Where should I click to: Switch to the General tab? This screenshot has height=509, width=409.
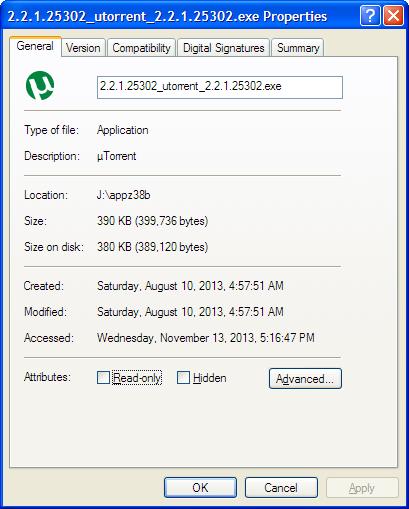pyautogui.click(x=35, y=46)
